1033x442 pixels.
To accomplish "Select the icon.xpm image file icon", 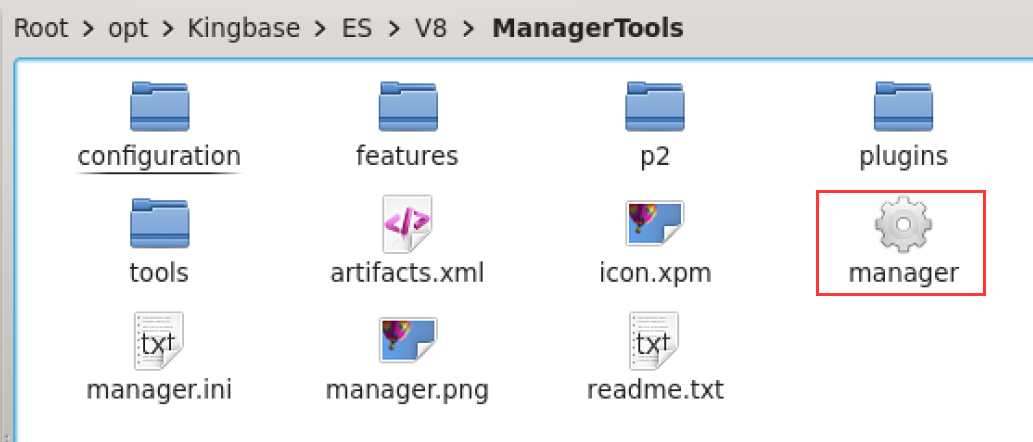I will click(655, 224).
